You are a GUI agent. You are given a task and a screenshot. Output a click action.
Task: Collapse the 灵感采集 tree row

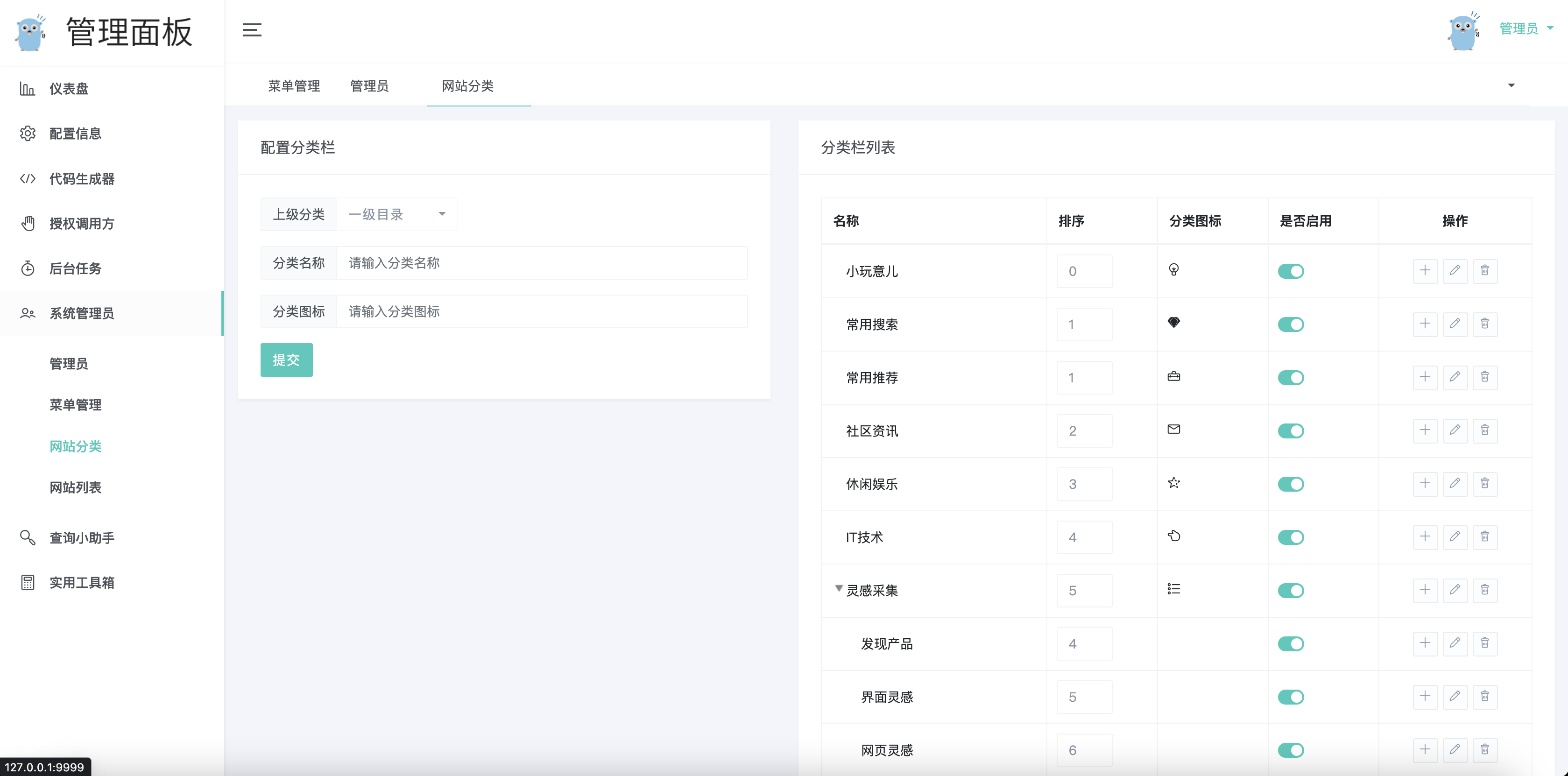838,589
